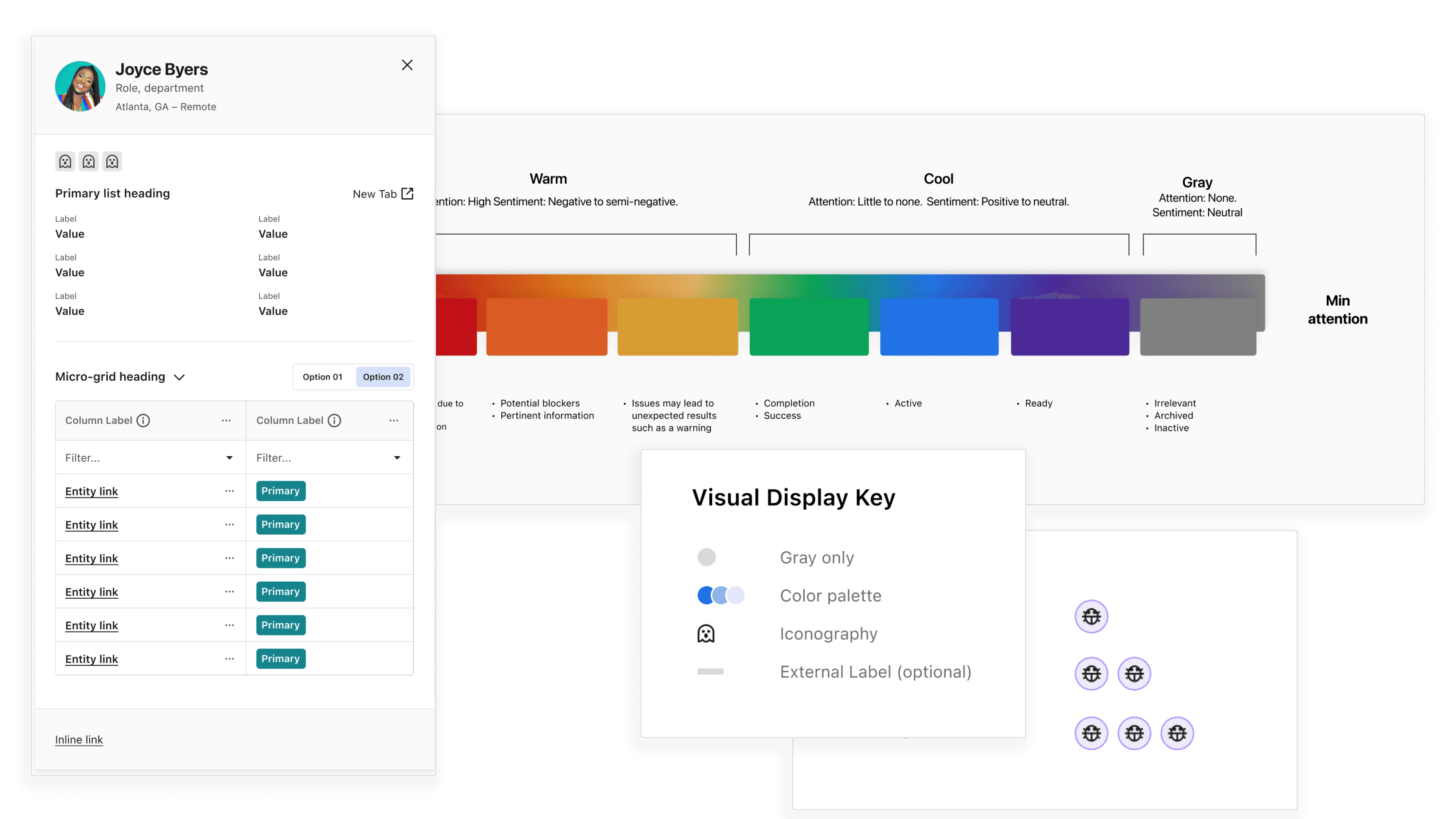Click the external-link icon next to New Tab

[x=407, y=193]
